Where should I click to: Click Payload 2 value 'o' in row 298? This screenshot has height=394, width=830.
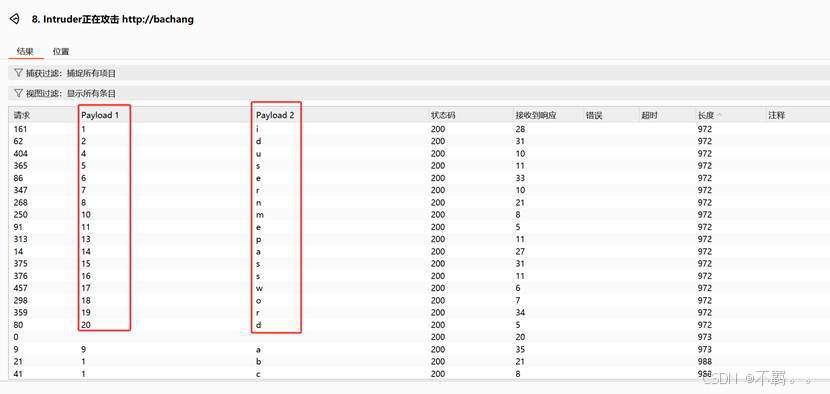258,300
